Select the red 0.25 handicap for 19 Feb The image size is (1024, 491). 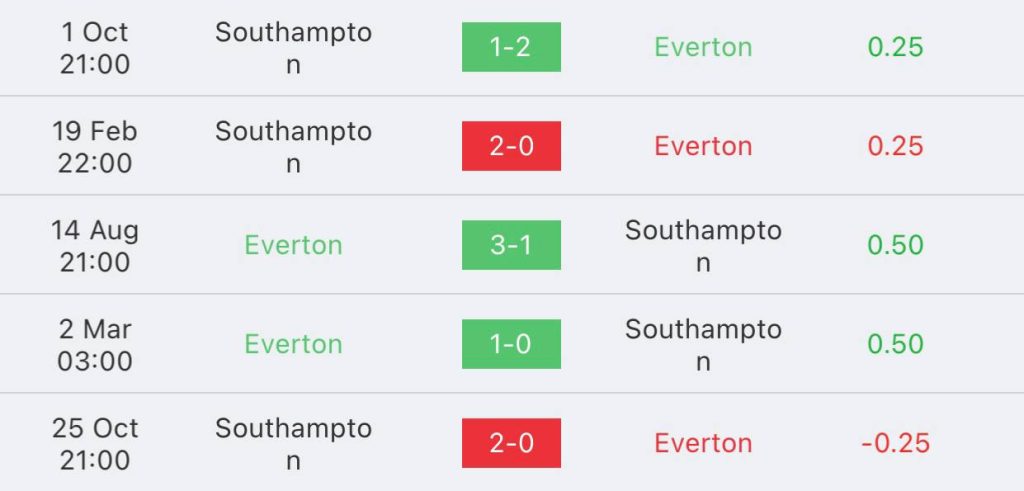pyautogui.click(x=895, y=146)
